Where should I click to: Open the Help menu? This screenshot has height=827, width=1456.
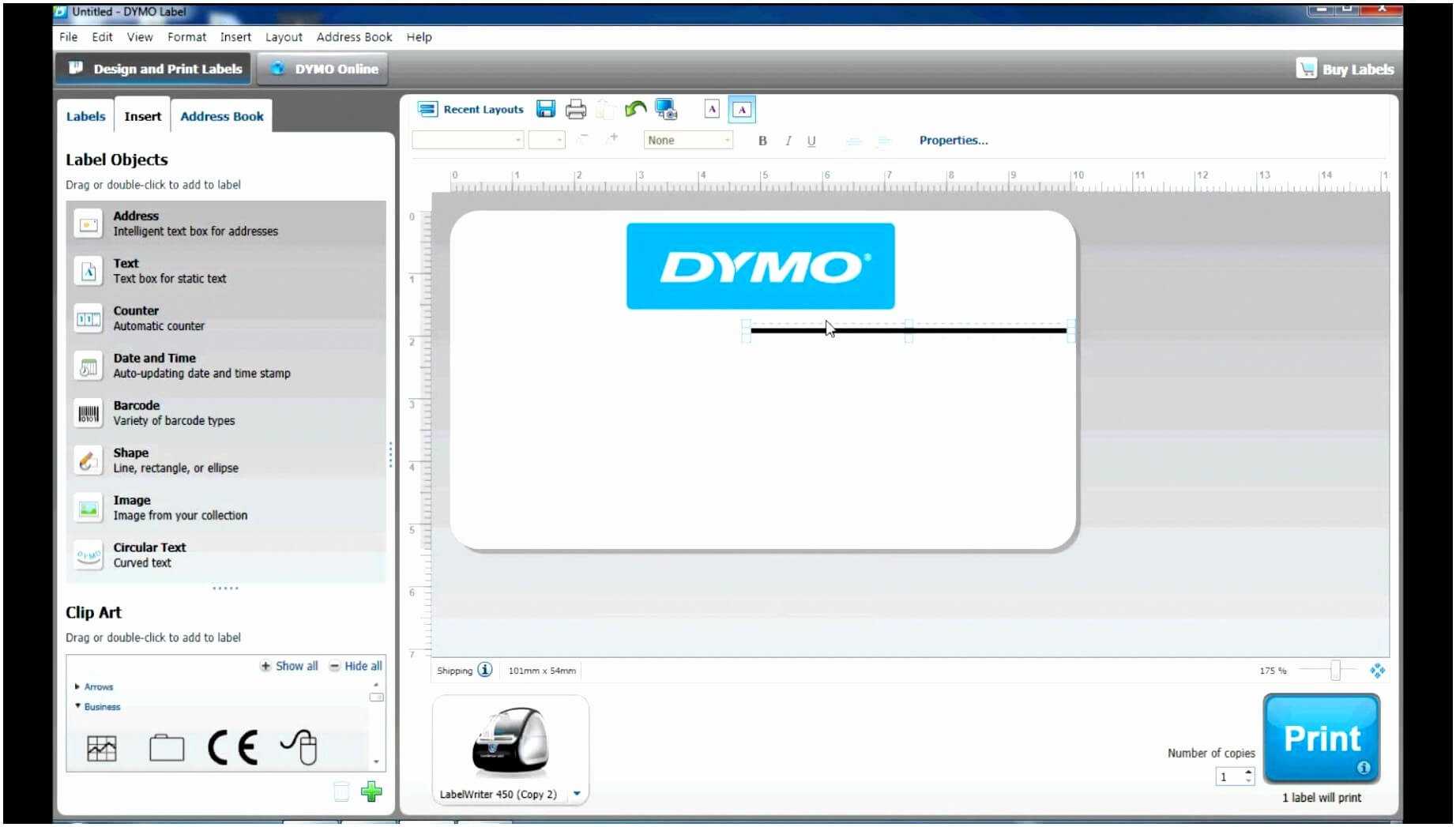[x=419, y=37]
